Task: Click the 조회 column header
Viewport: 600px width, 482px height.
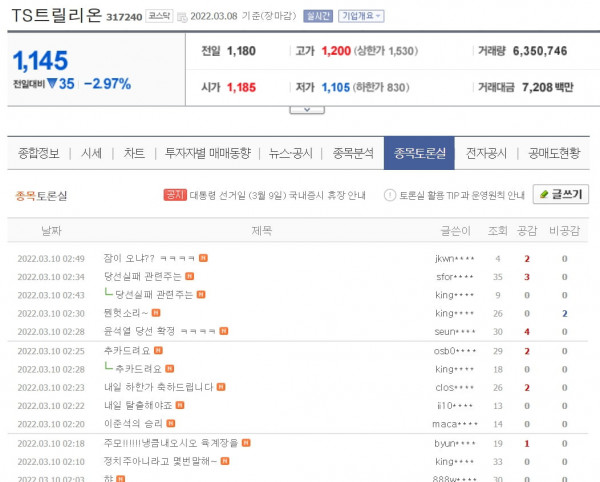Action: coord(497,231)
